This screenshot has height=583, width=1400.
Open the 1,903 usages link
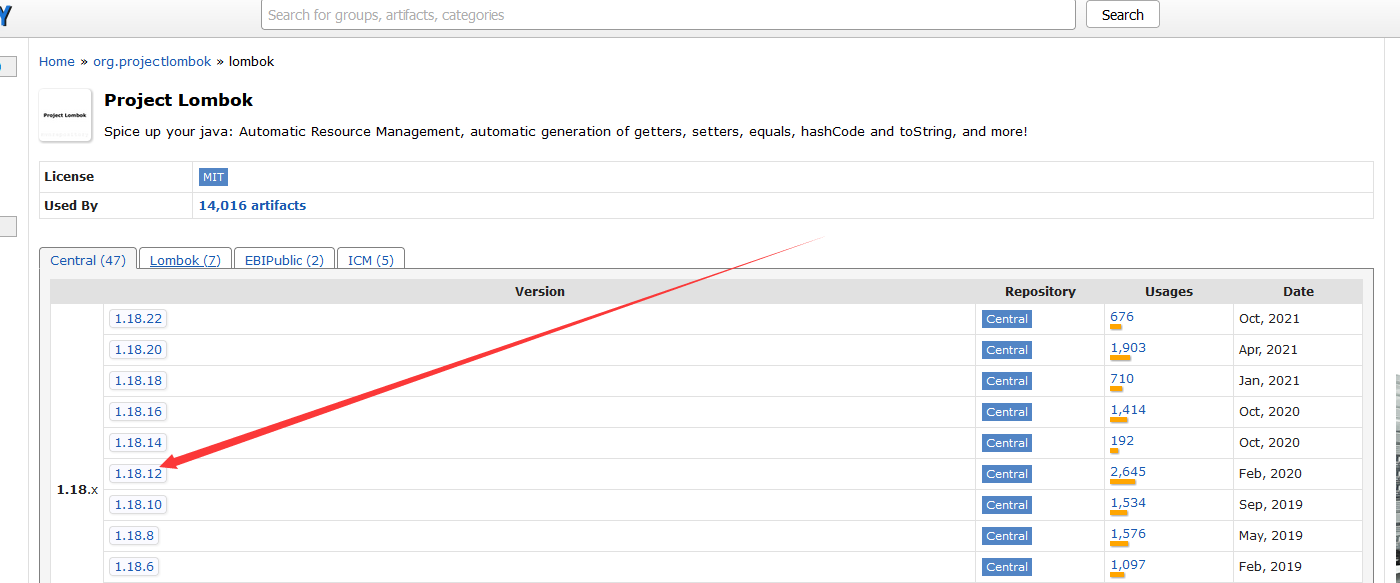[x=1128, y=348]
